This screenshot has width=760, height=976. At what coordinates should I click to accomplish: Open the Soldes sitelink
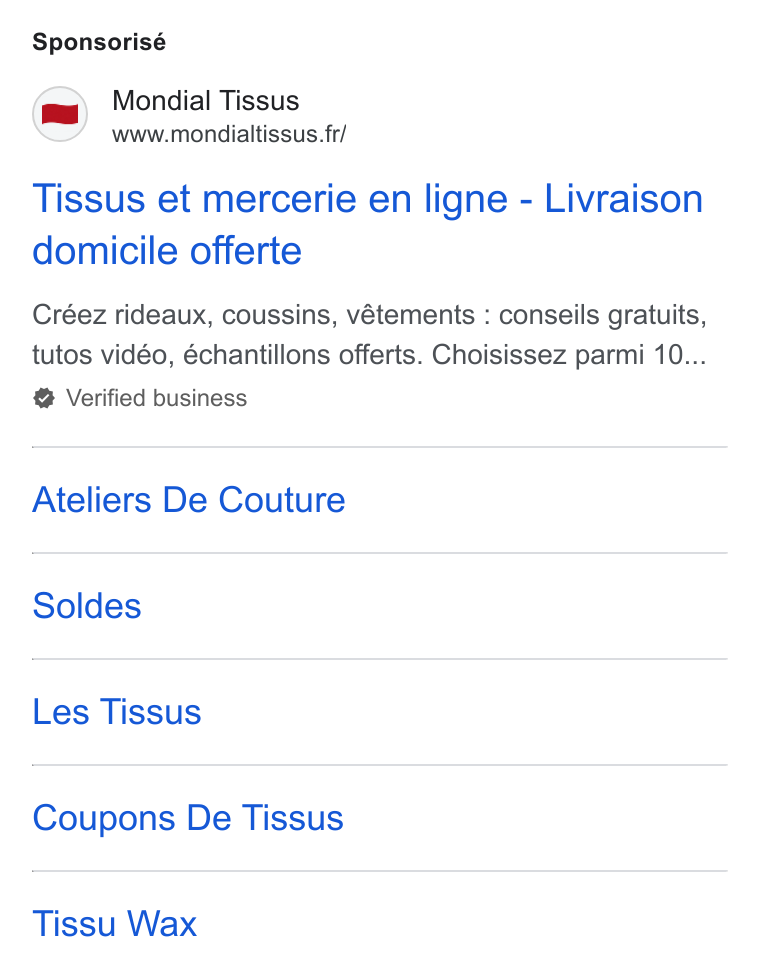tap(87, 606)
